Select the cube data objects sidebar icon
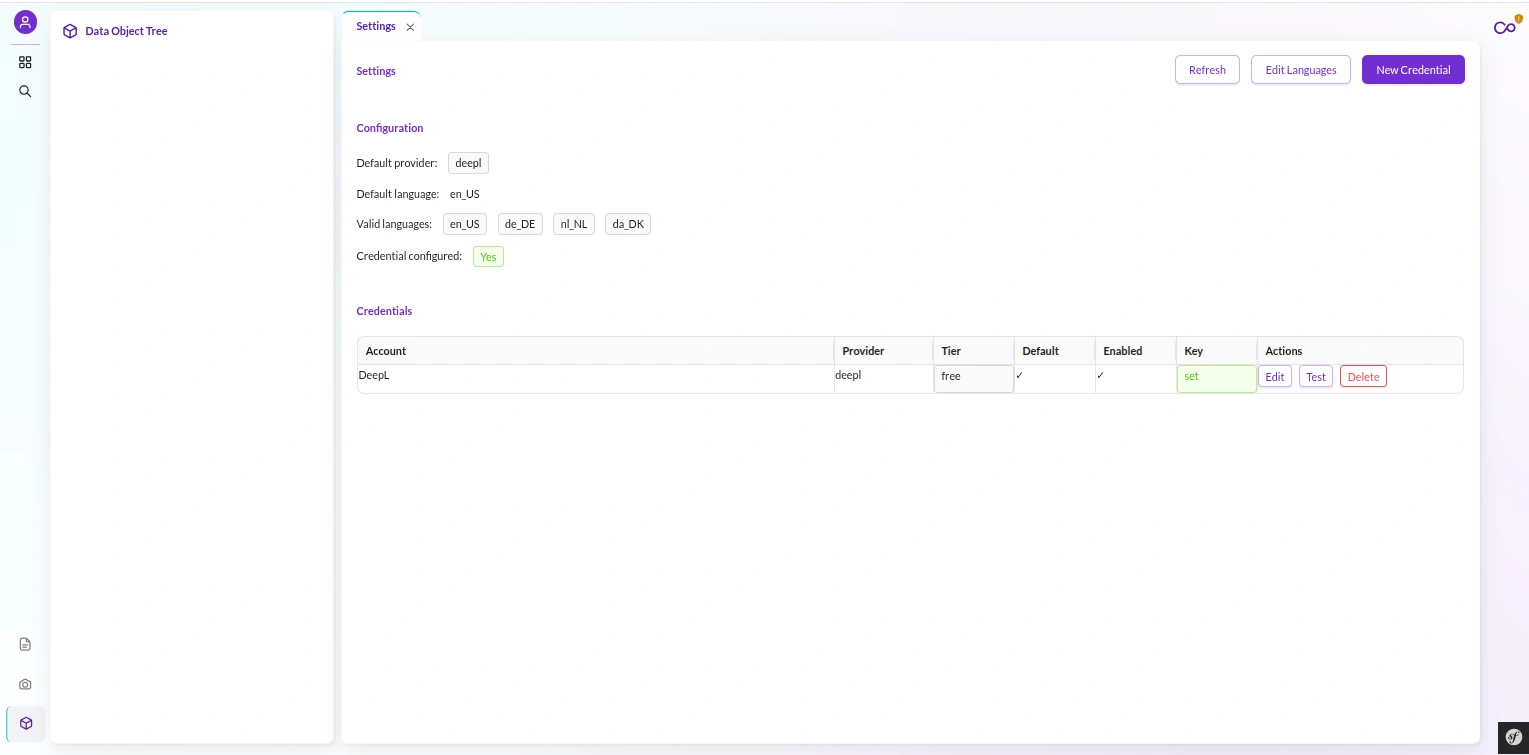The height and width of the screenshot is (755, 1529). click(25, 723)
